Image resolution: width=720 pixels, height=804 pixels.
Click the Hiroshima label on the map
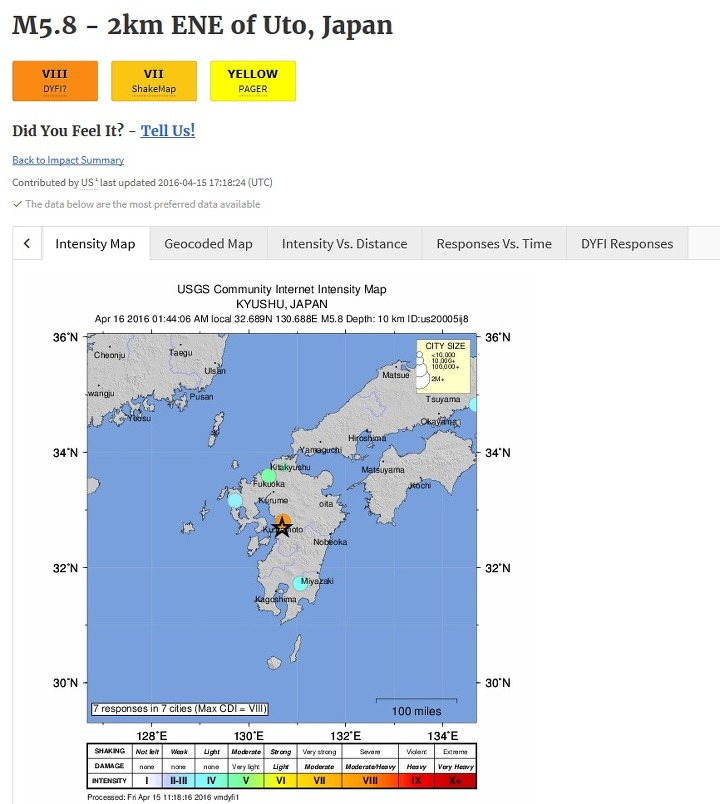coord(367,438)
